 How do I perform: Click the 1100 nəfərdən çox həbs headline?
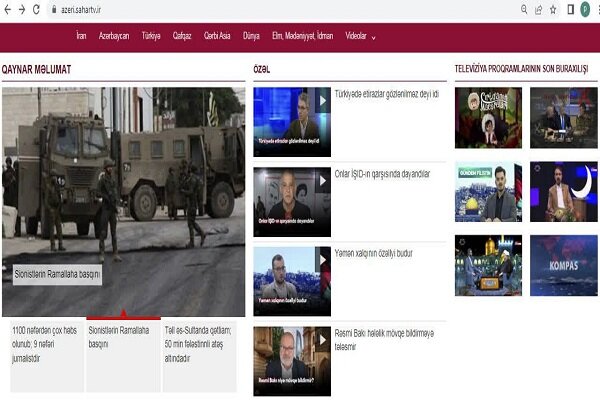pos(43,343)
